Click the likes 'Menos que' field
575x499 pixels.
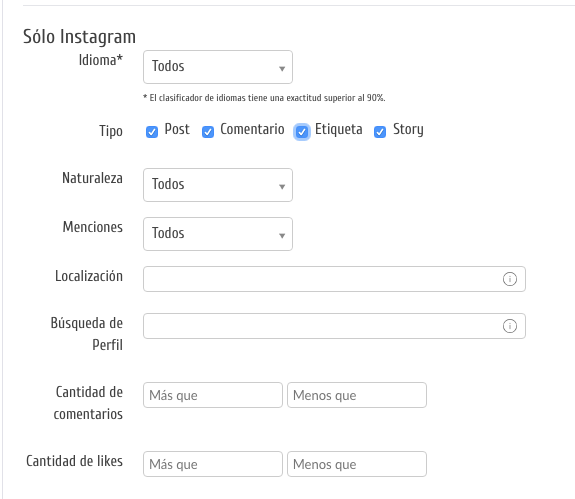[357, 464]
